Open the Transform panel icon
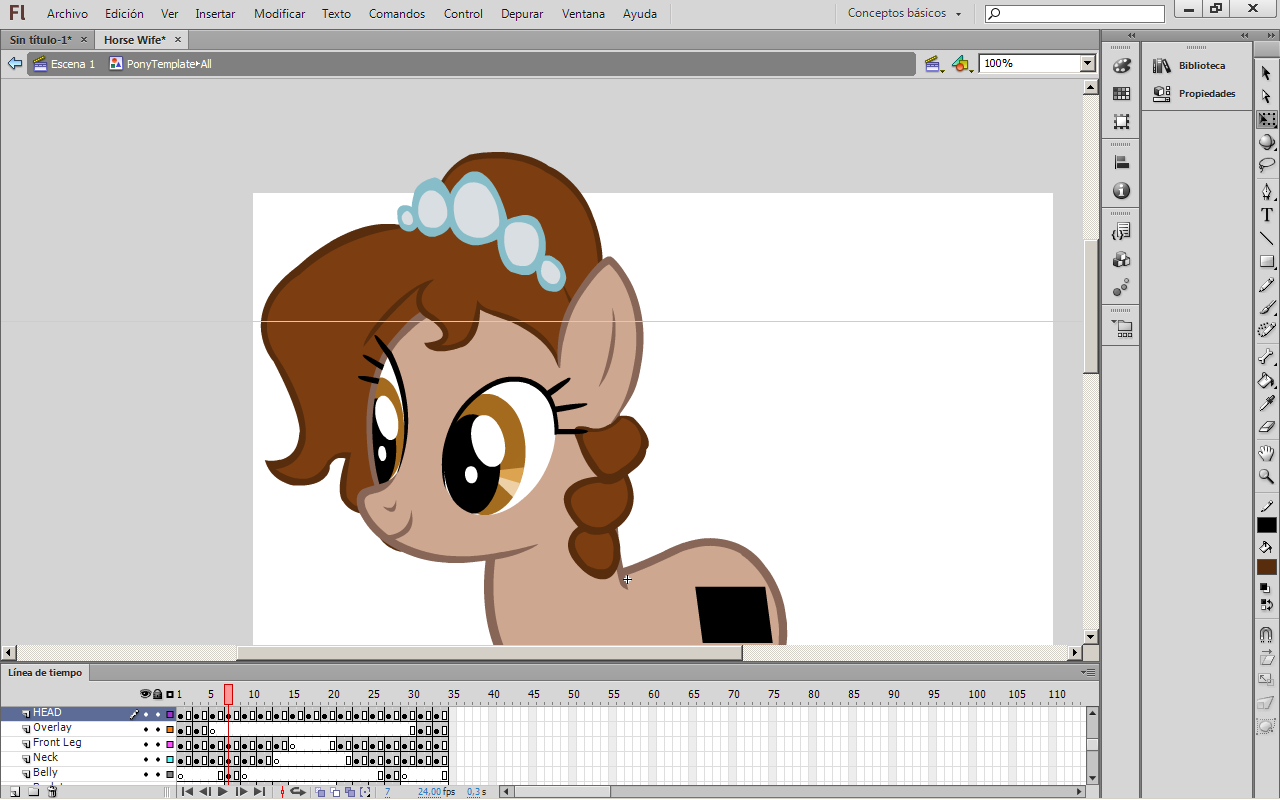 pos(1121,122)
